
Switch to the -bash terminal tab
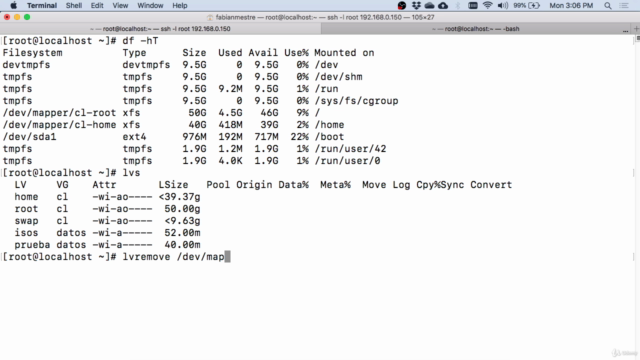click(476, 29)
